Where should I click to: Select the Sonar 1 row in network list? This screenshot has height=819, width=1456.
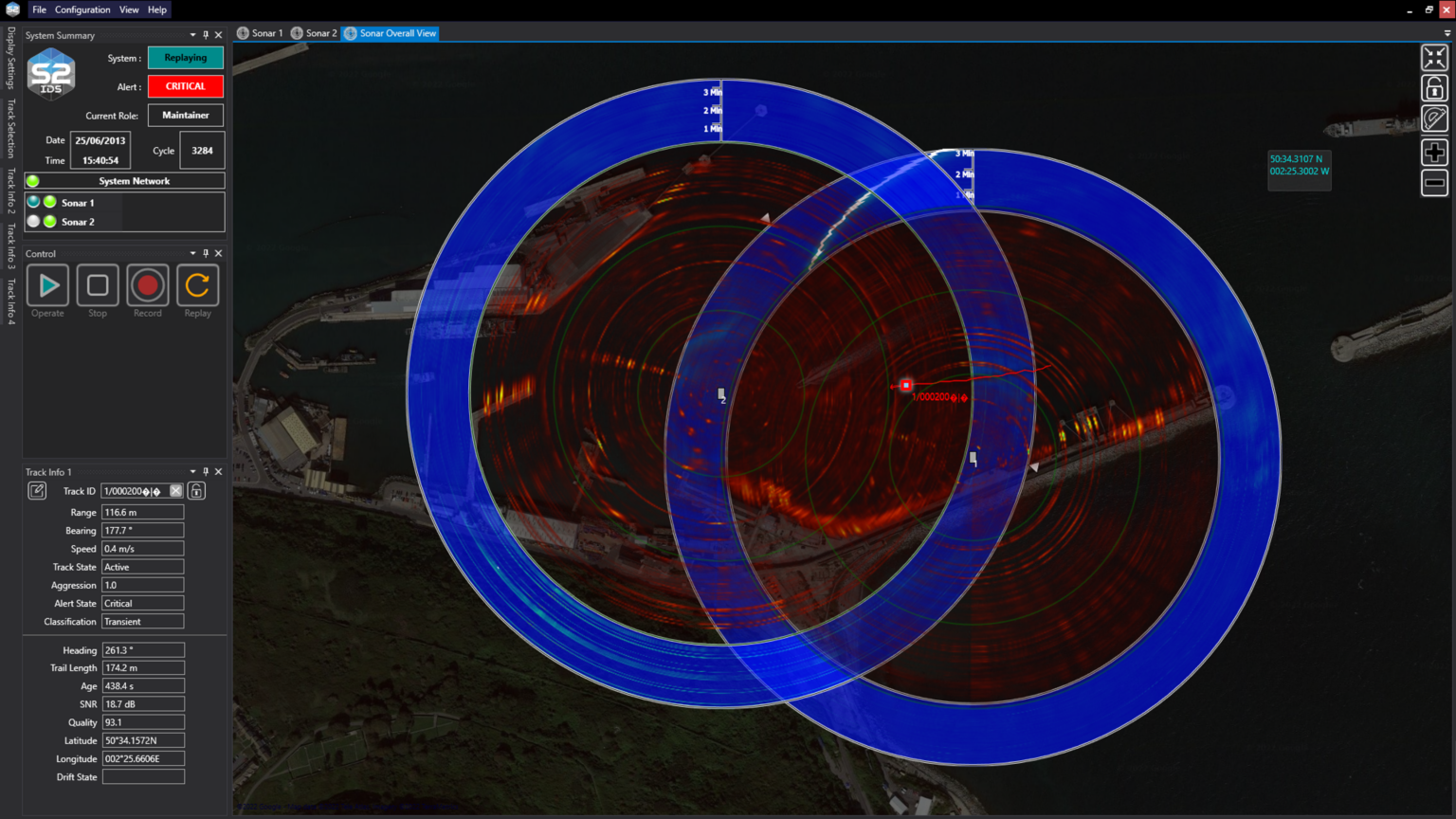click(124, 203)
